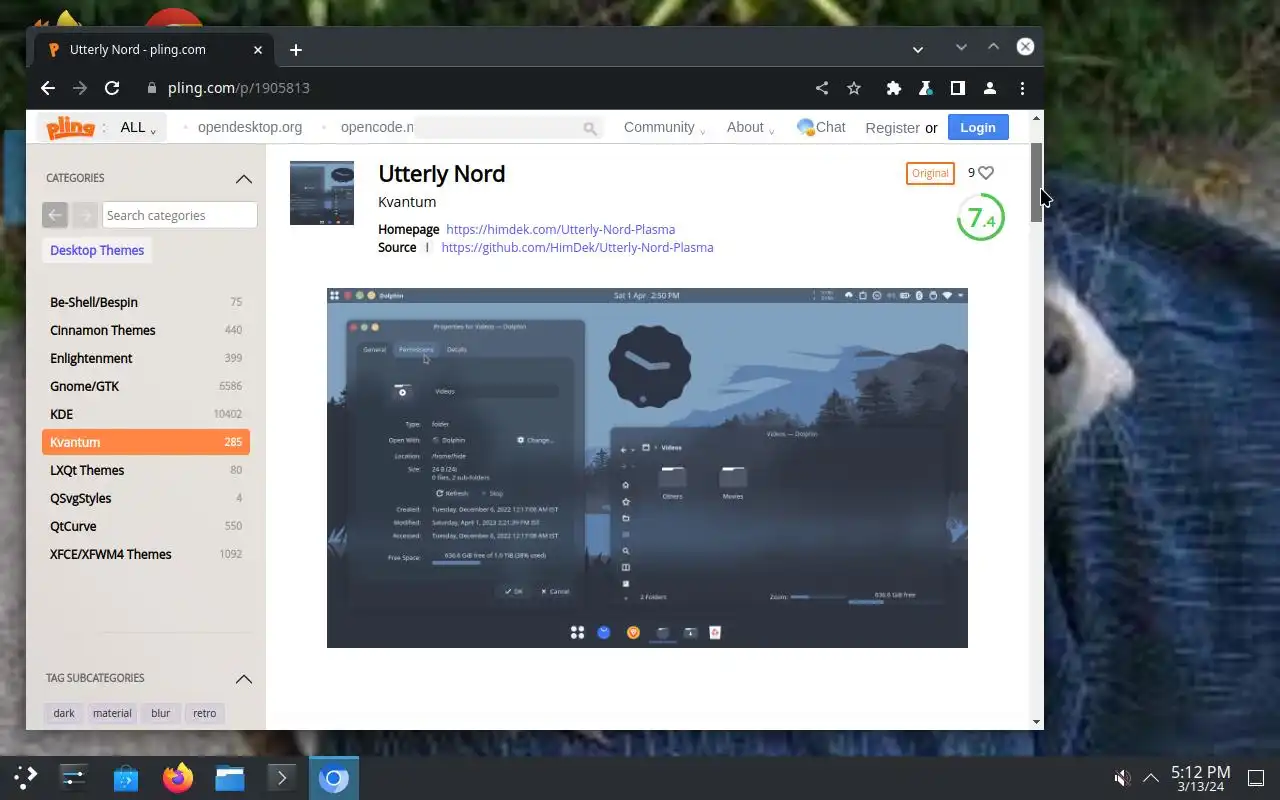Open Chrome Labs flask icon
The image size is (1280, 800).
926,88
